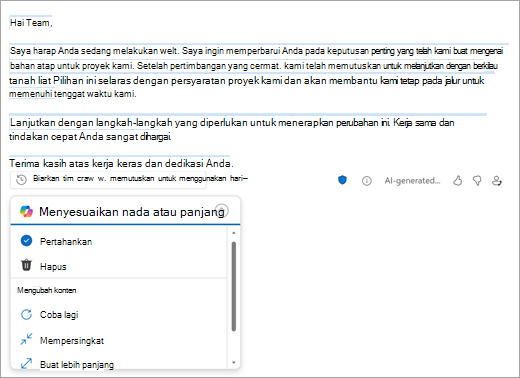Screen dimensions: 520x378
Task: Click the blue shield icon
Action: click(342, 180)
